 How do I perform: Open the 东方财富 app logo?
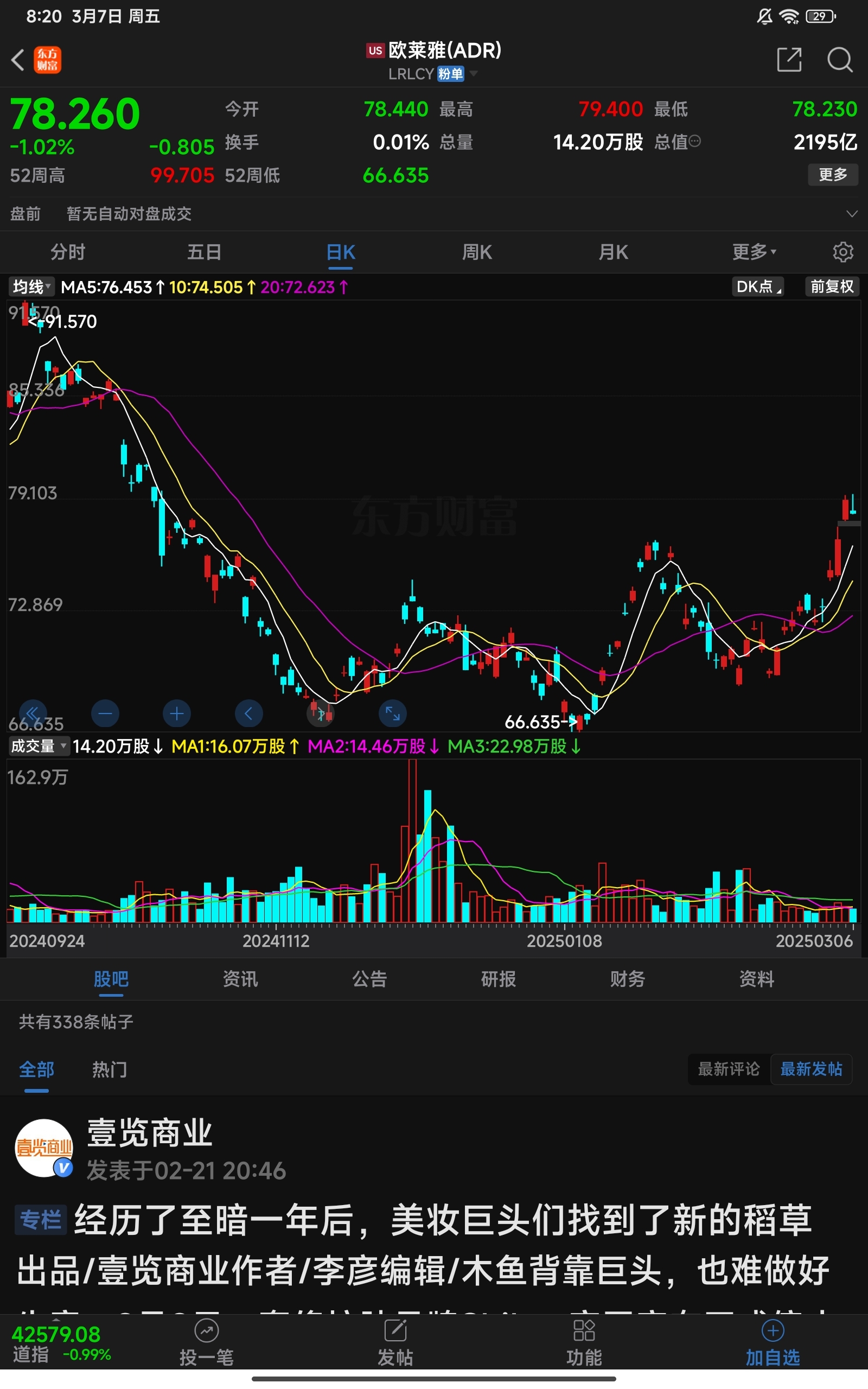click(48, 60)
